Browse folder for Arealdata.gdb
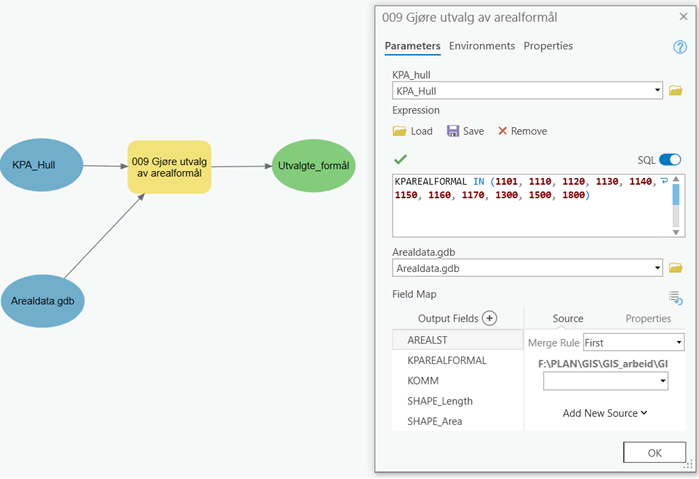The width and height of the screenshot is (699, 479). [x=675, y=268]
